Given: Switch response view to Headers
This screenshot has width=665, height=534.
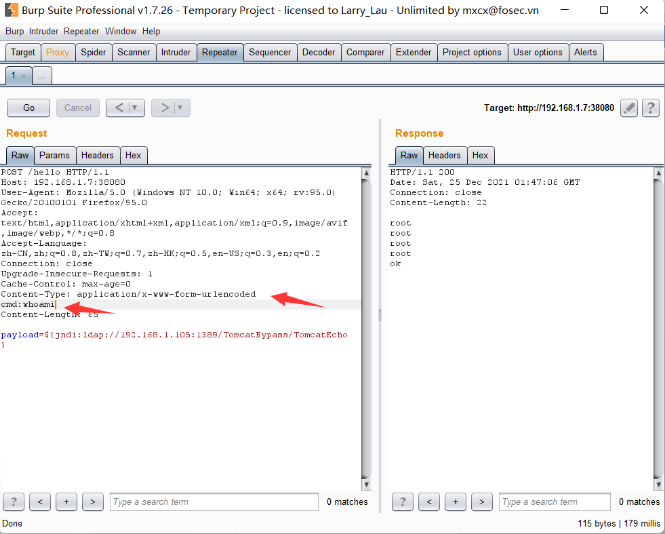Looking at the screenshot, I should pyautogui.click(x=444, y=155).
